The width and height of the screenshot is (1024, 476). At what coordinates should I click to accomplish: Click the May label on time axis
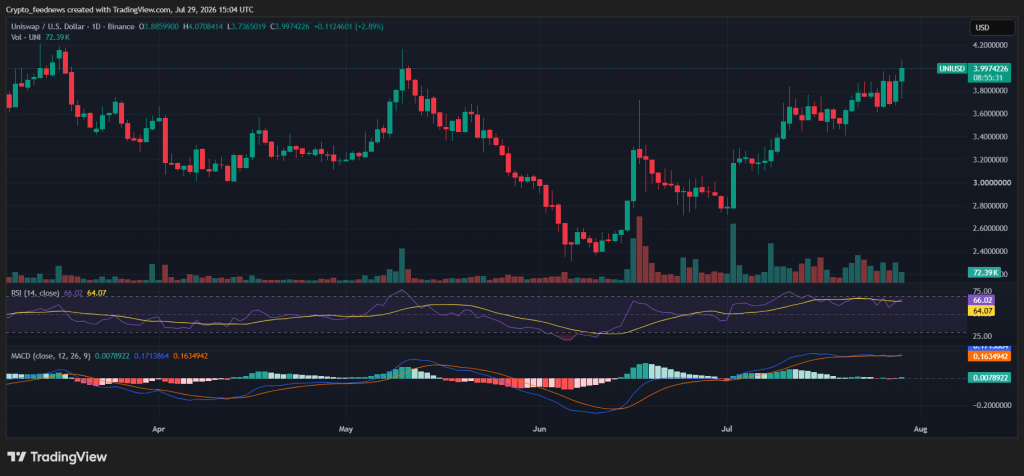tap(346, 430)
